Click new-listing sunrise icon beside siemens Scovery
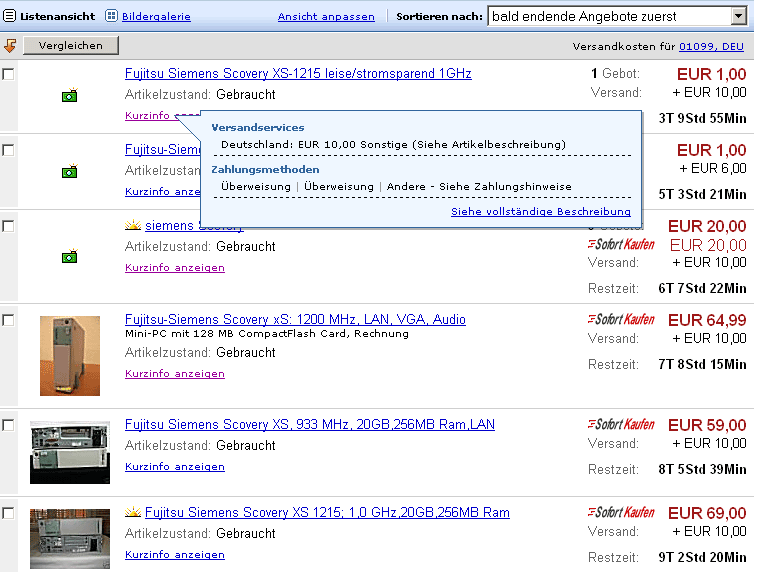Viewport: 760px width, 572px height. coord(133,225)
